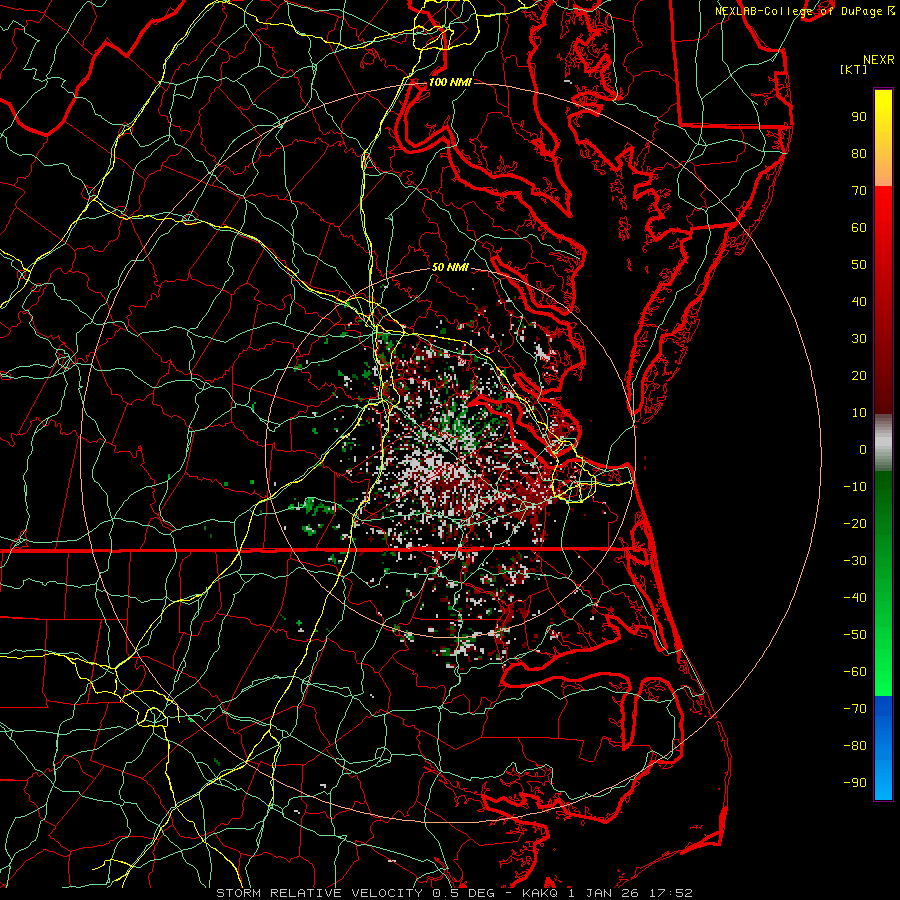
Task: Click the 0 value on velocity scale
Action: [863, 449]
